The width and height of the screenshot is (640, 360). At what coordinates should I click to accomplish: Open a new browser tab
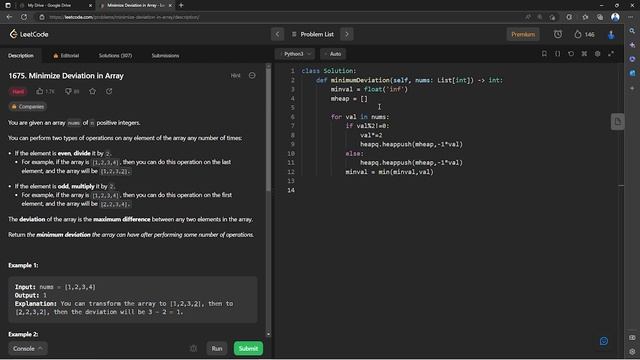pos(181,5)
